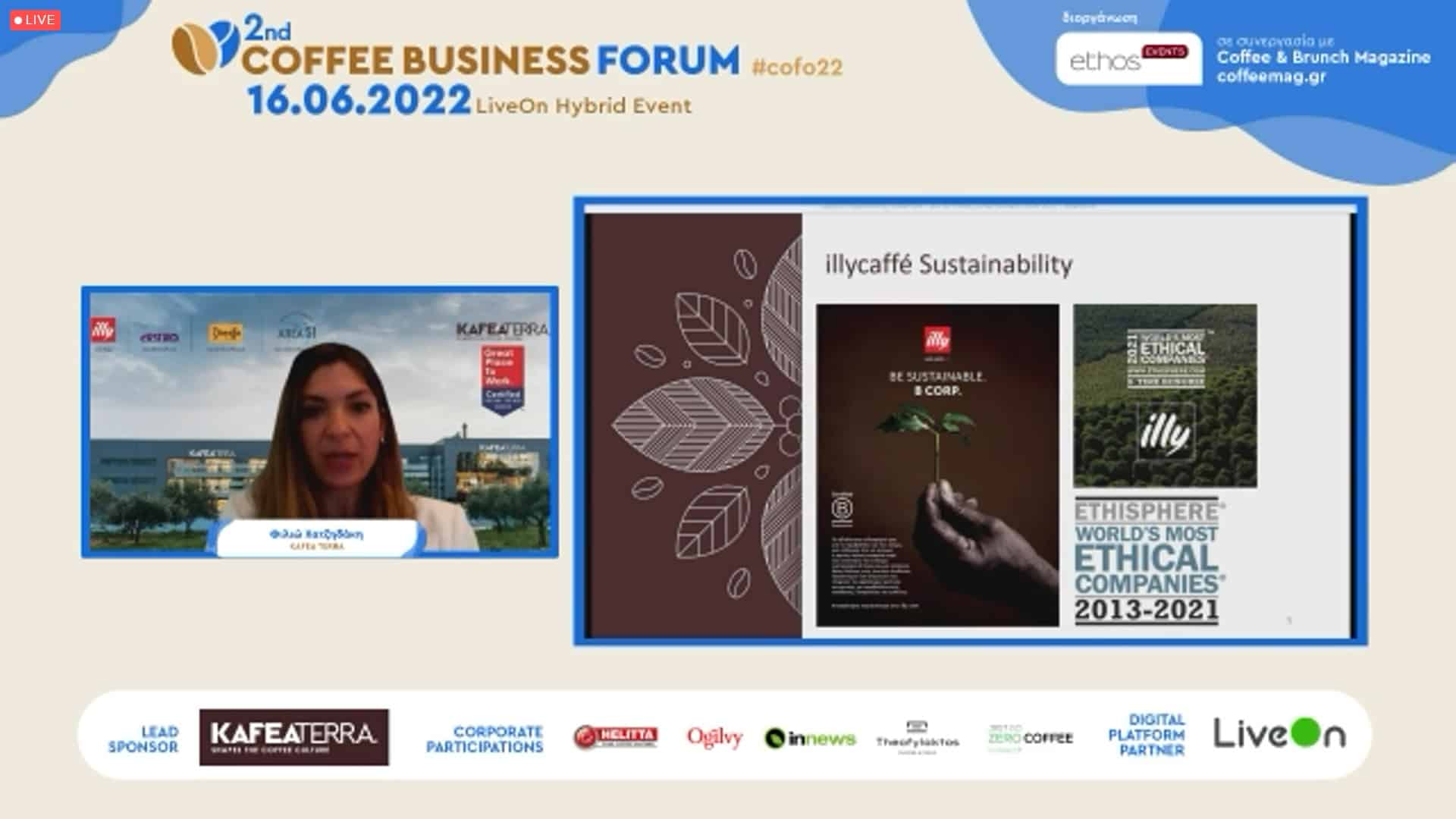
Task: Click the red LIVE indicator badge
Action: tap(35, 20)
